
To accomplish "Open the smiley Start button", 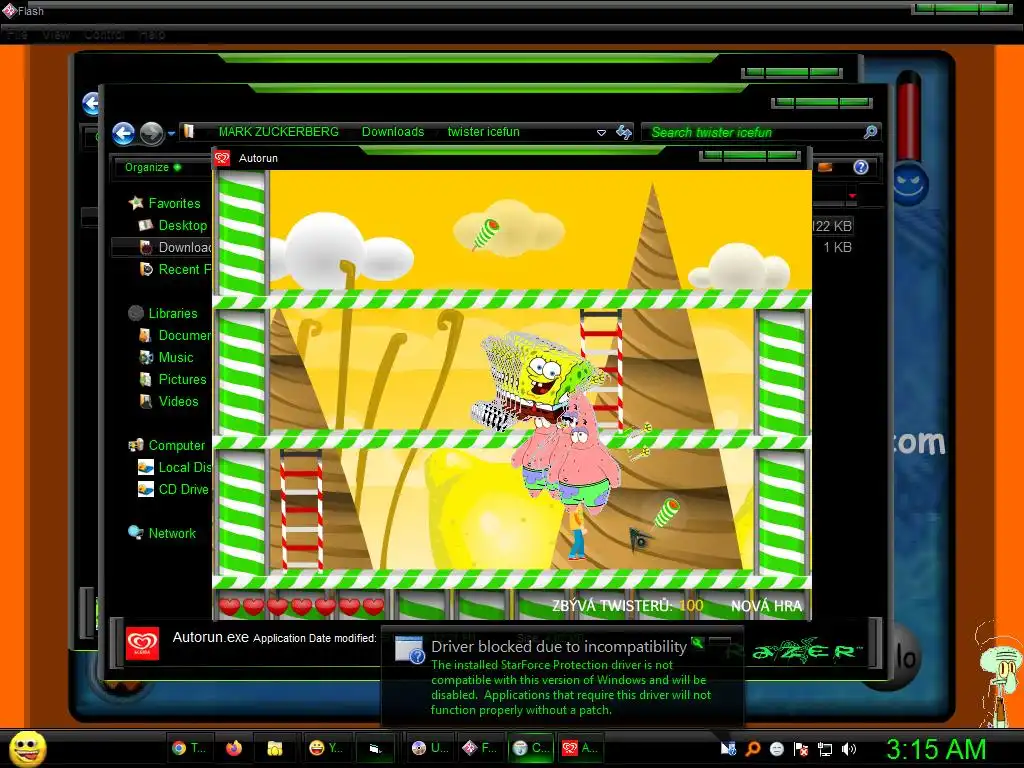I will pyautogui.click(x=28, y=748).
